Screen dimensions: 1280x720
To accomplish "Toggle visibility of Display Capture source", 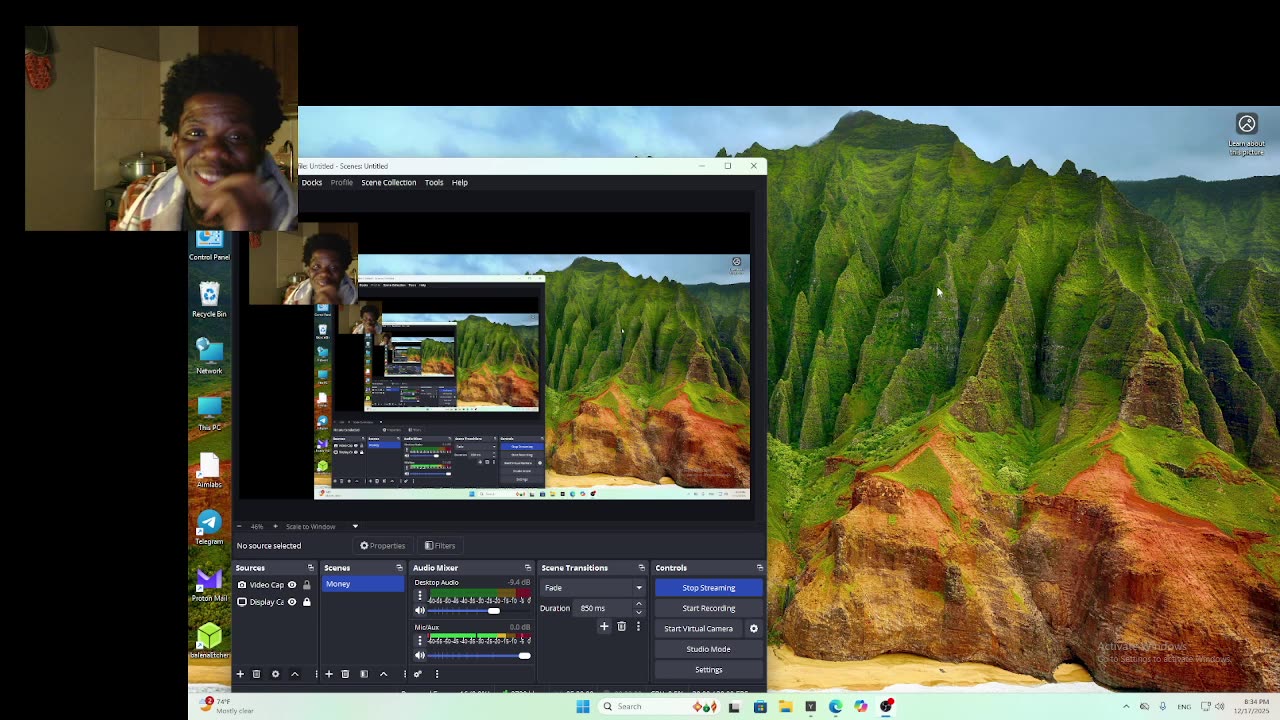I will tap(292, 602).
